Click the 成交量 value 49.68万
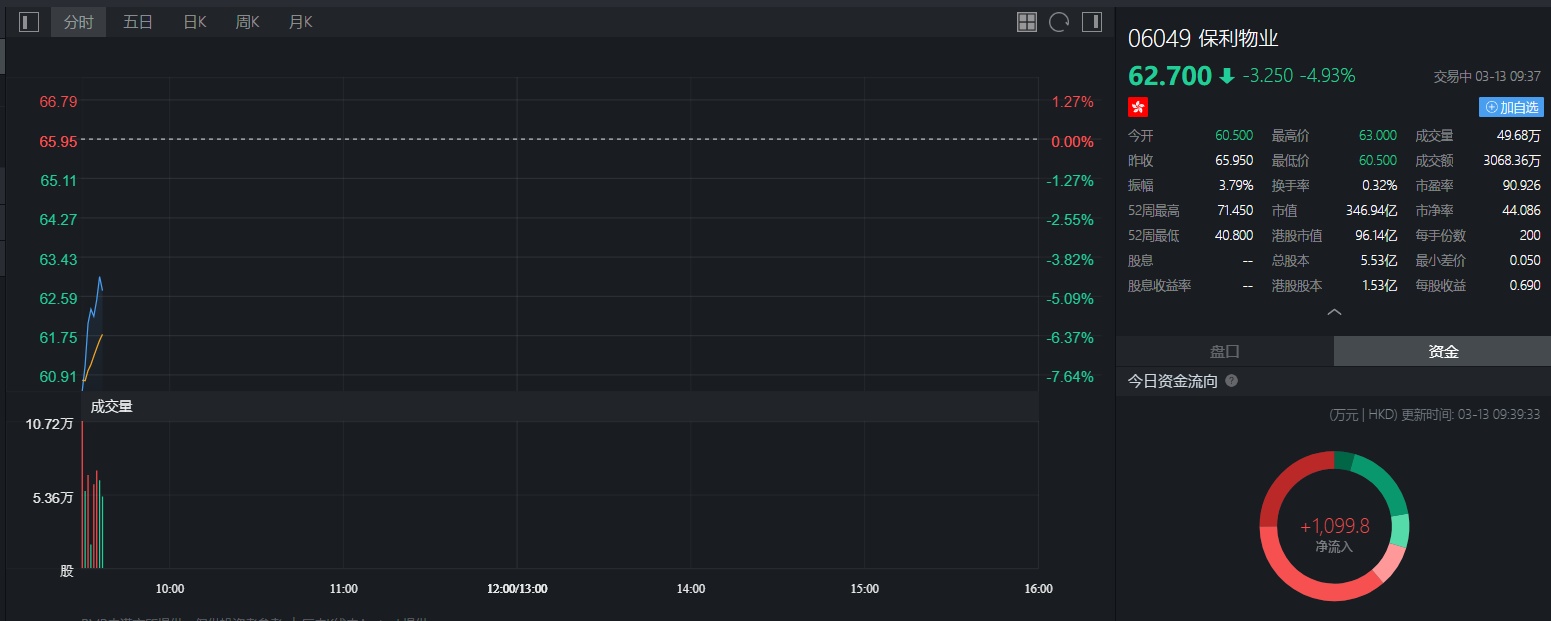Image resolution: width=1551 pixels, height=621 pixels. 1520,135
